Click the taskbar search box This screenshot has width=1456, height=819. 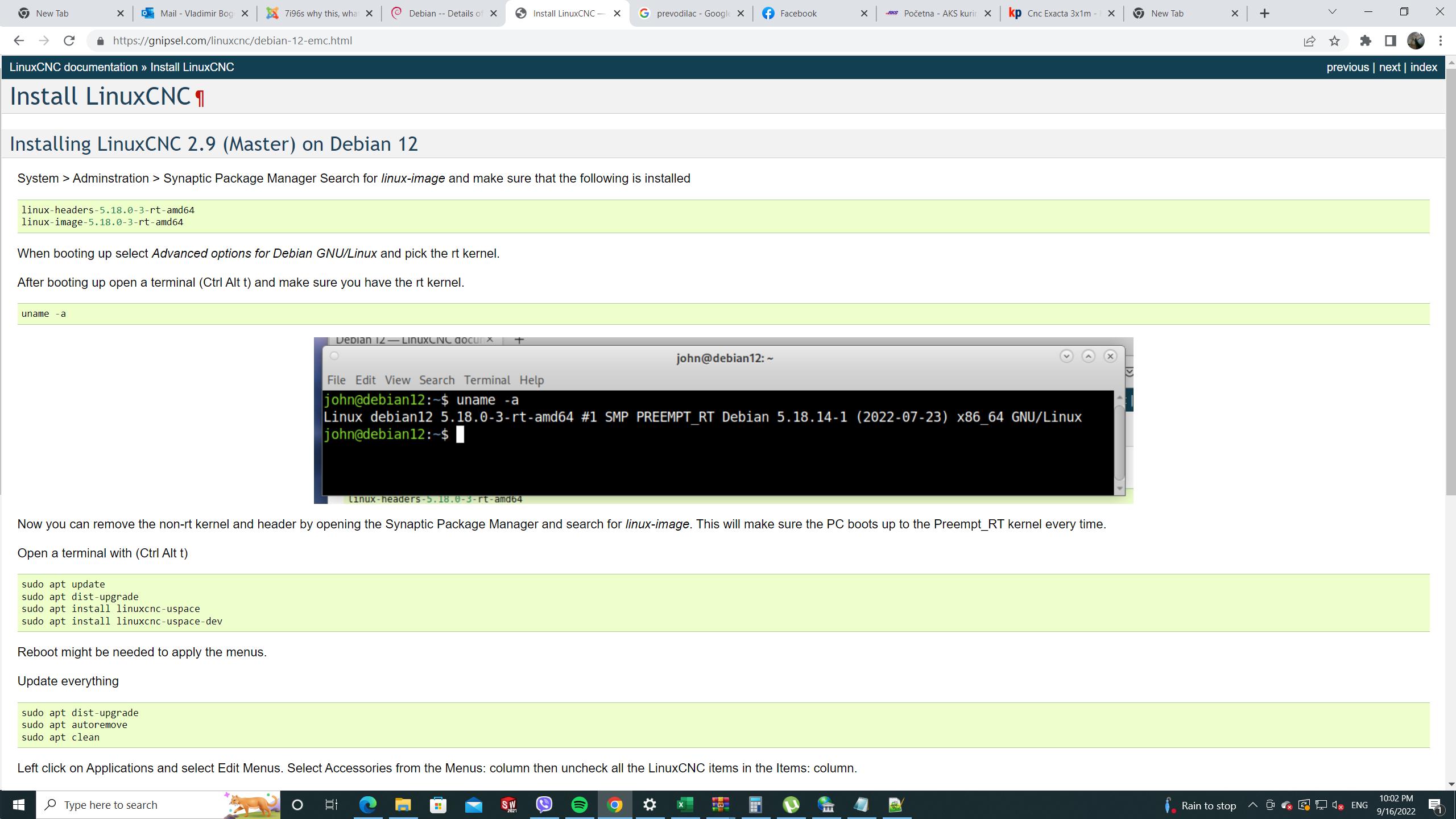[159, 805]
